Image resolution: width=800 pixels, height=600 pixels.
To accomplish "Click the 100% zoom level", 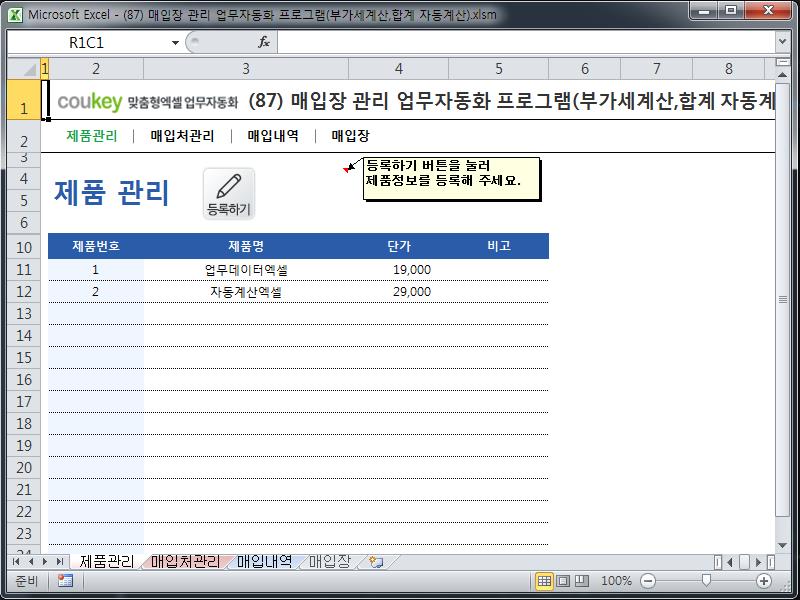I will [616, 581].
